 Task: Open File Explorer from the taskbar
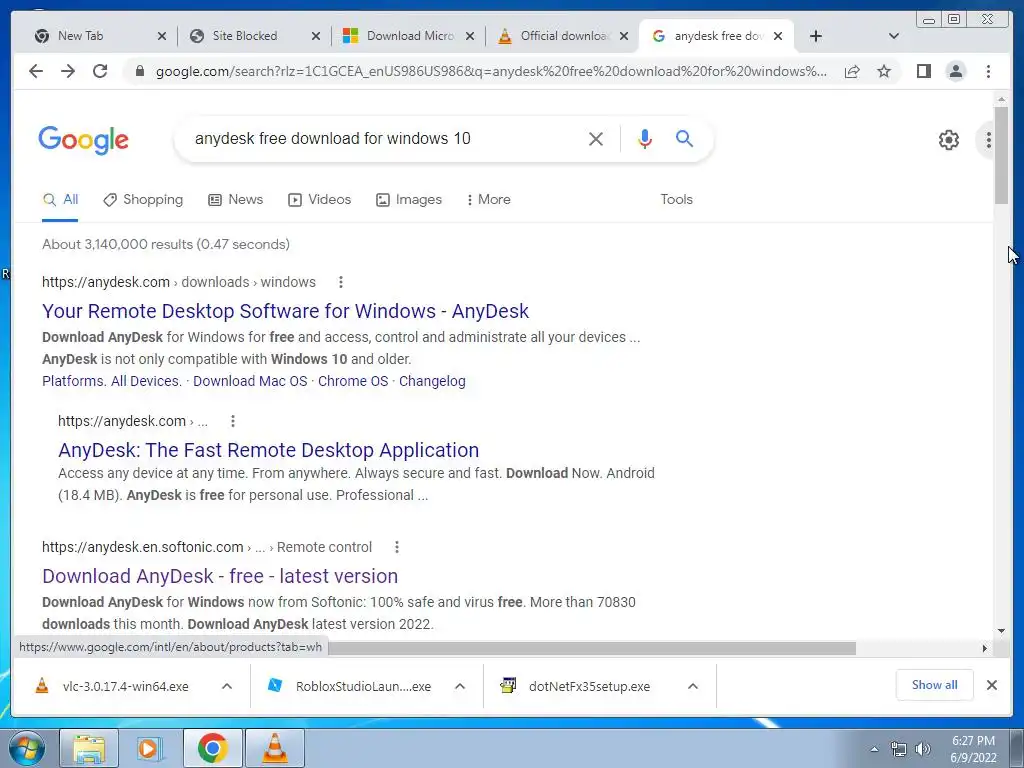click(x=89, y=748)
